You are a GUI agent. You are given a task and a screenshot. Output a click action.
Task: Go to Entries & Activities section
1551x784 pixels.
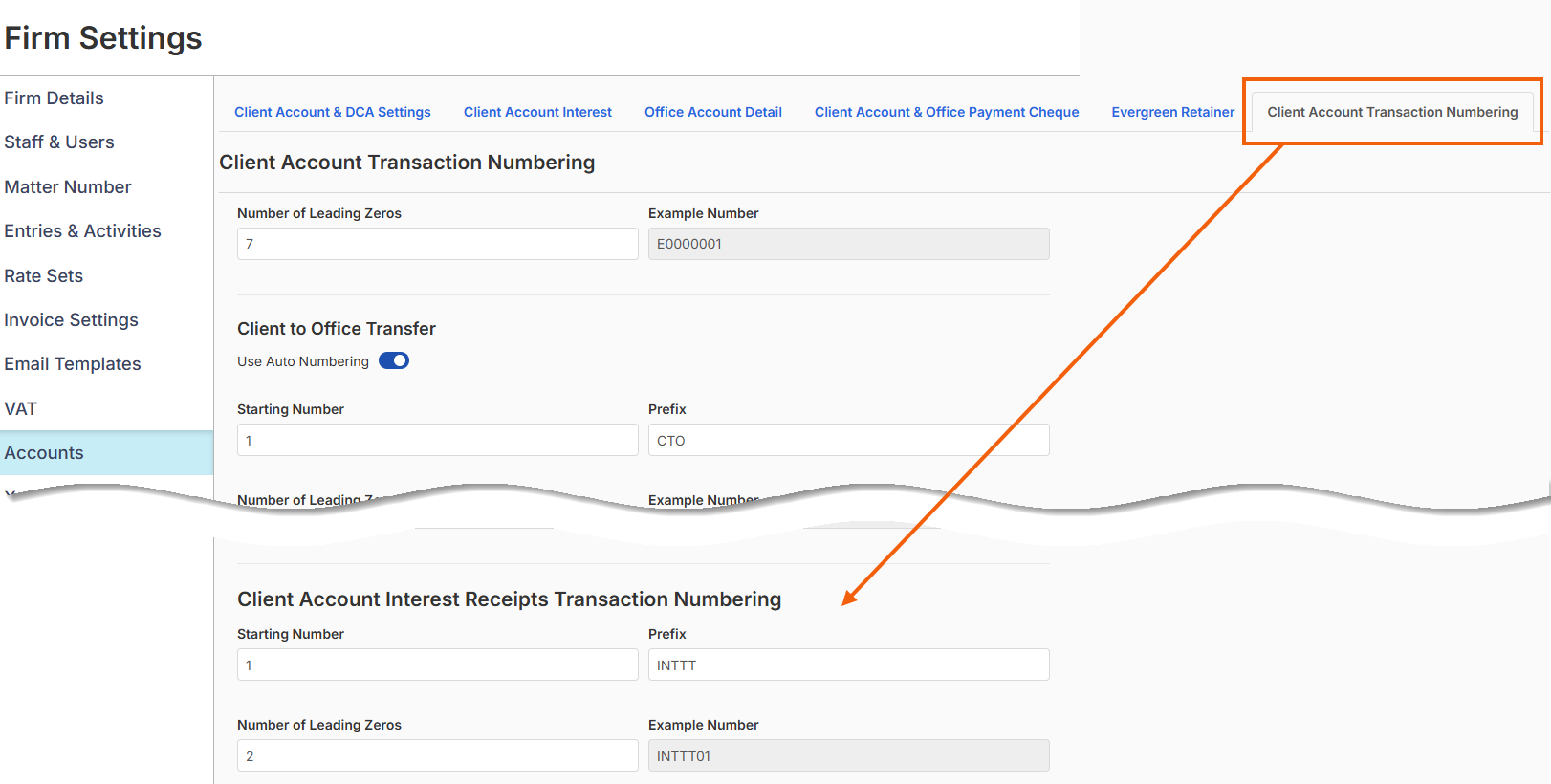[x=82, y=231]
